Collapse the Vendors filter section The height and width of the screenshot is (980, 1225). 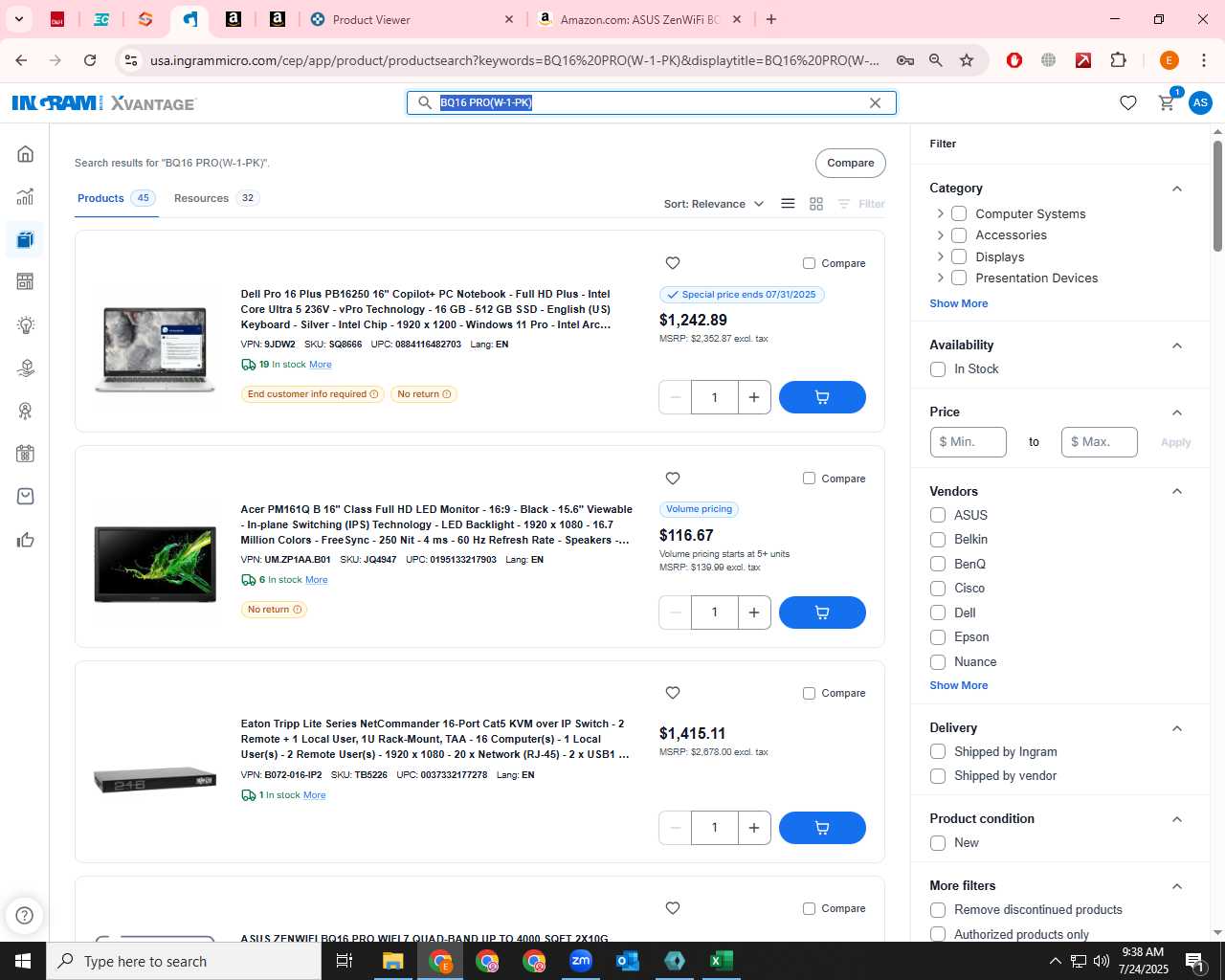point(1177,491)
